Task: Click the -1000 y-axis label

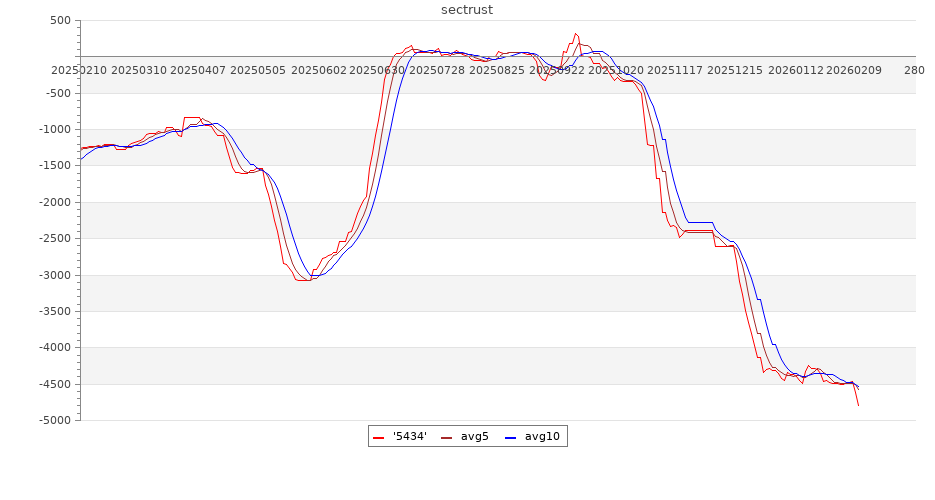Action: pyautogui.click(x=54, y=130)
